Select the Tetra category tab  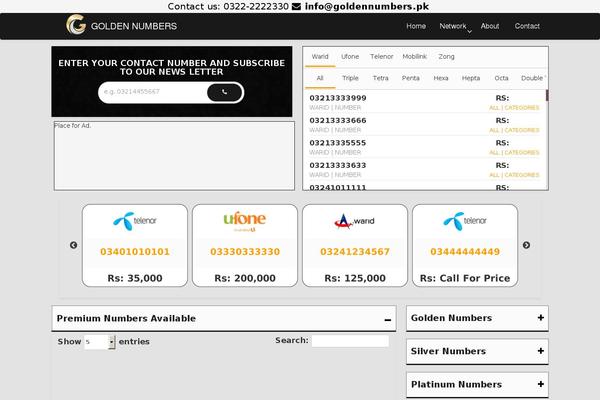(x=380, y=78)
